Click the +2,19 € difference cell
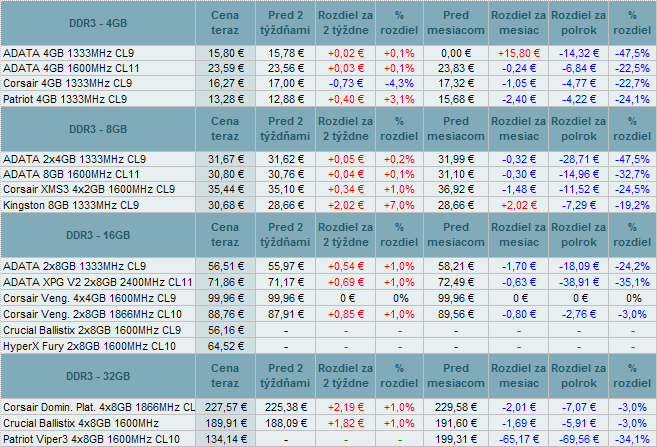This screenshot has width=657, height=447. click(346, 407)
